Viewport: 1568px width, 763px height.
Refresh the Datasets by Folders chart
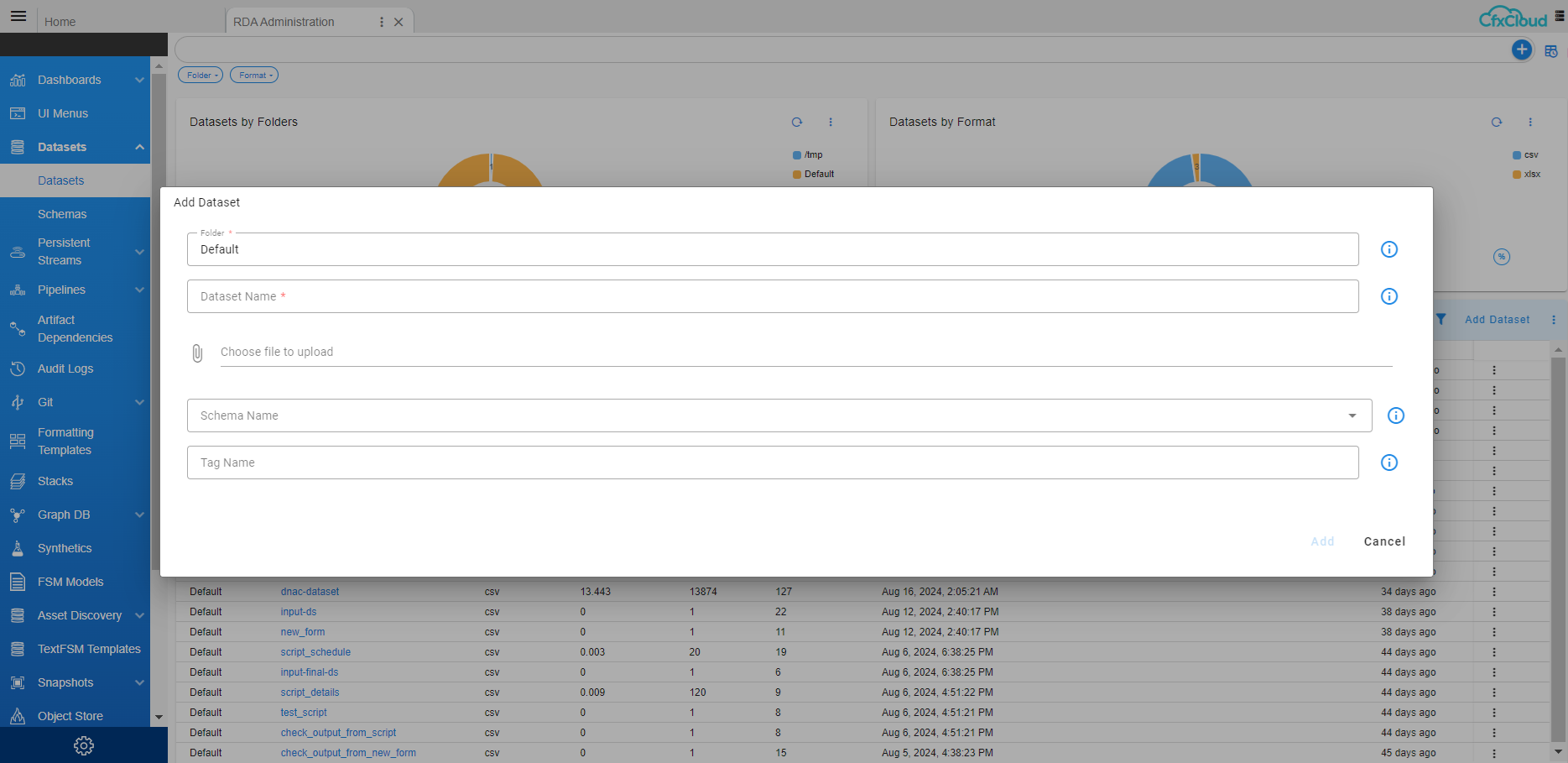pyautogui.click(x=796, y=122)
